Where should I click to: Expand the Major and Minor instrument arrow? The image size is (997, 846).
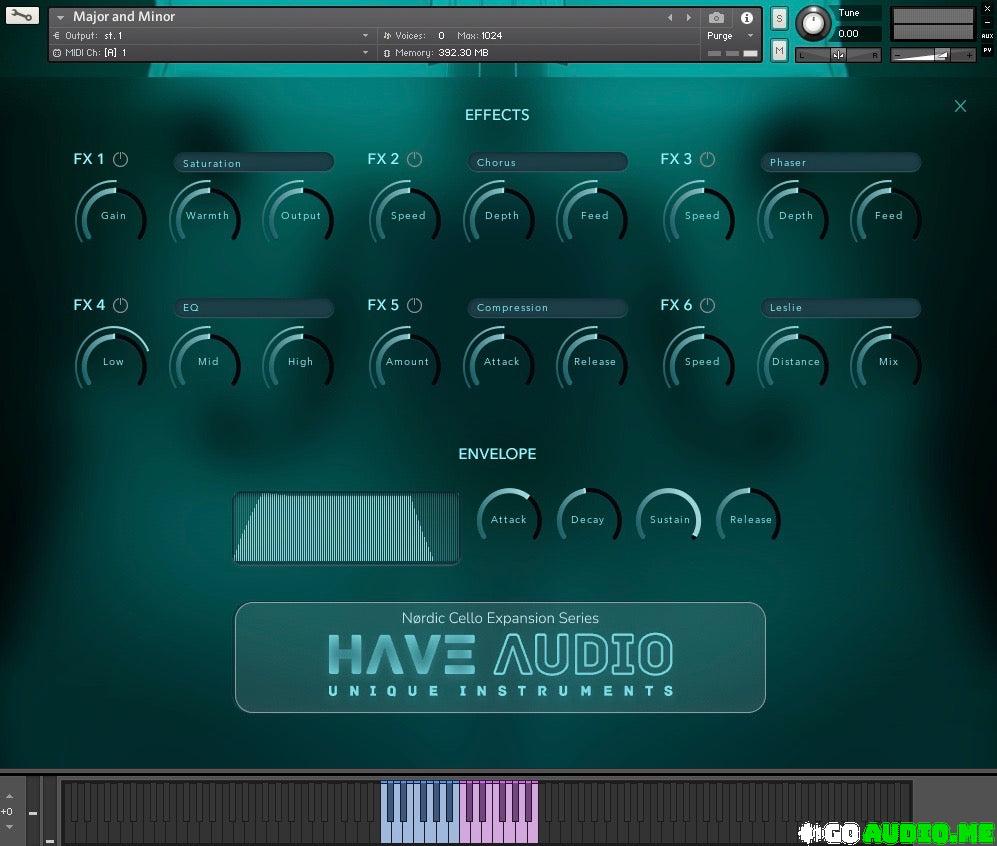[60, 18]
